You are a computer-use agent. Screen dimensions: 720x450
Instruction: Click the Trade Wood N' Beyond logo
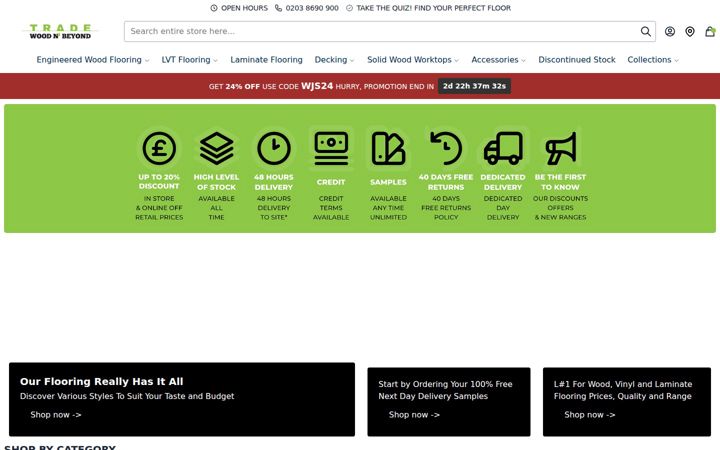(60, 31)
